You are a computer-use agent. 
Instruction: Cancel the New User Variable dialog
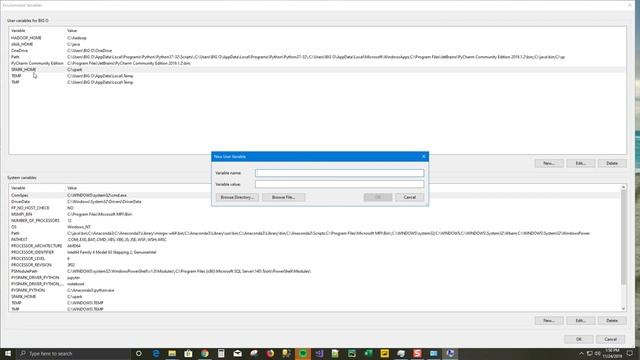pos(409,197)
